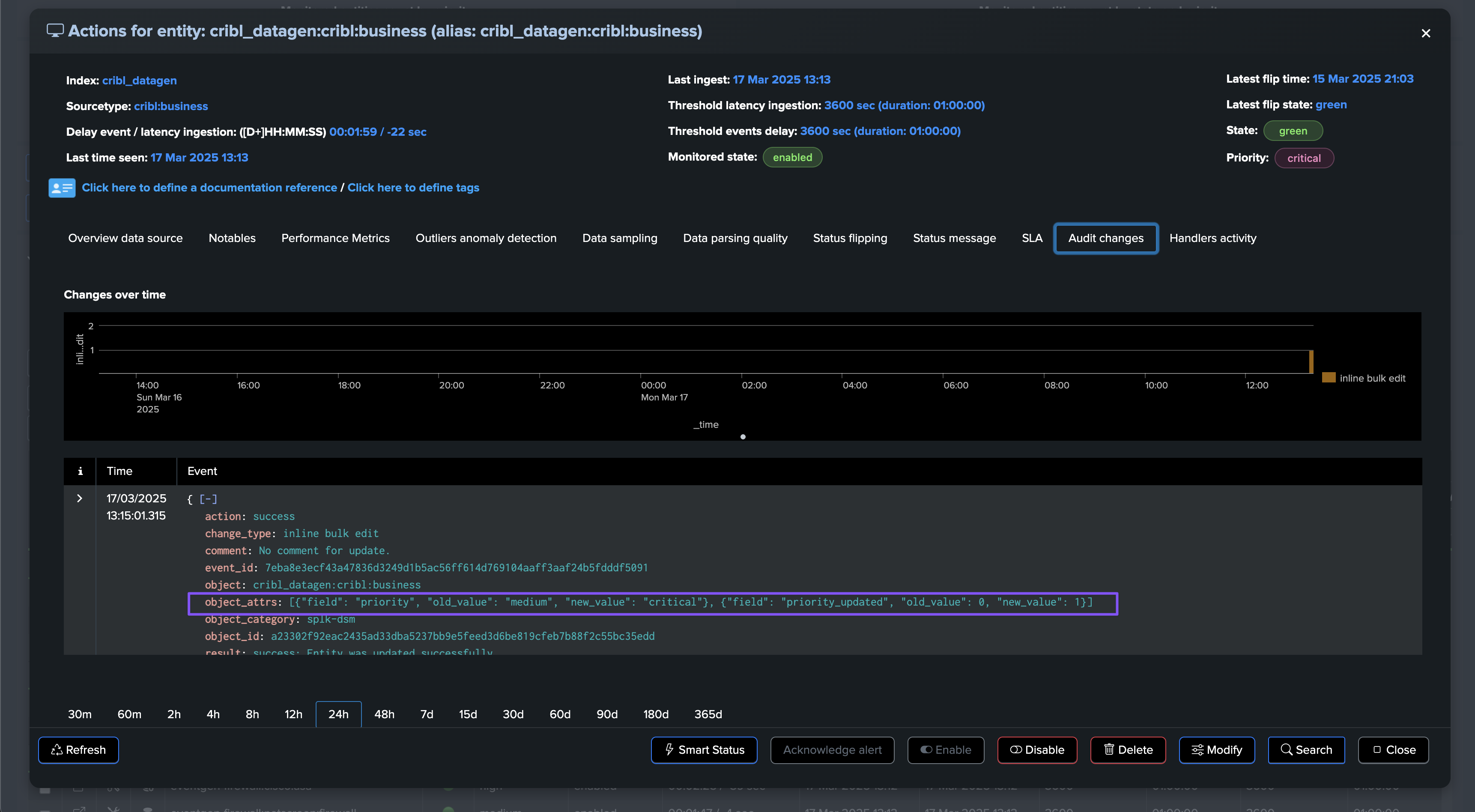1475x812 pixels.
Task: Click the Latest flip time value
Action: 1363,79
